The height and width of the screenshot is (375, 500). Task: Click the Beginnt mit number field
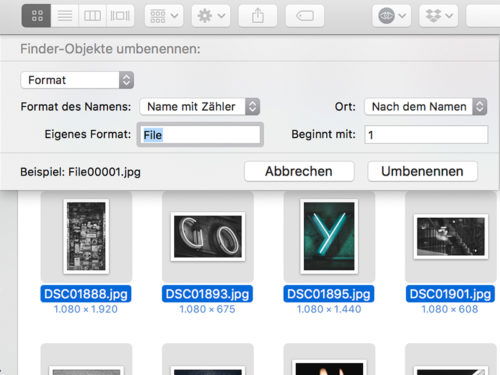(426, 135)
